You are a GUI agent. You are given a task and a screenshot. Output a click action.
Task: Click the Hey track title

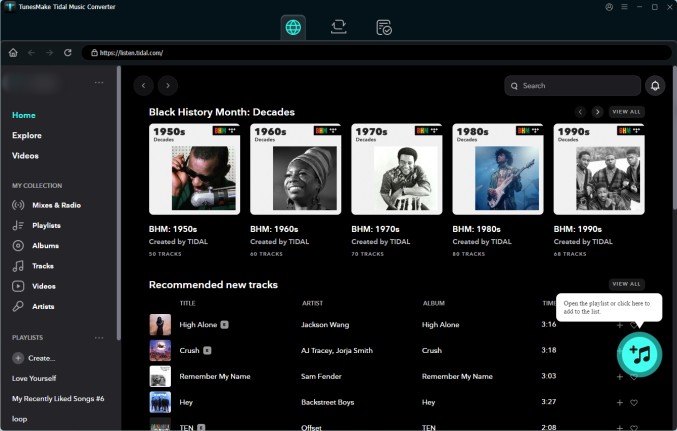[x=186, y=402]
